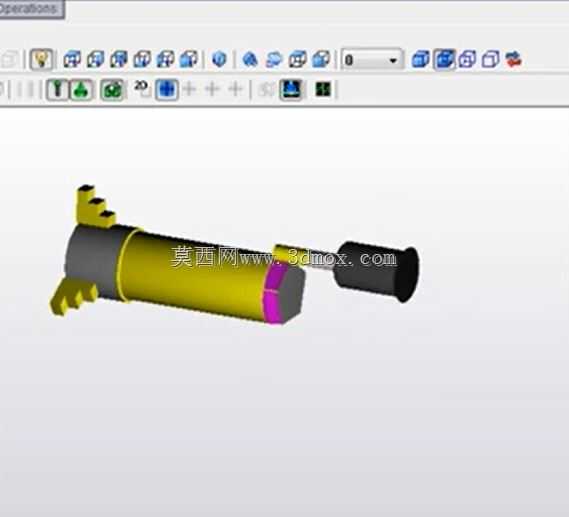
Task: Select the solid shaded cube display mode
Action: click(x=421, y=59)
